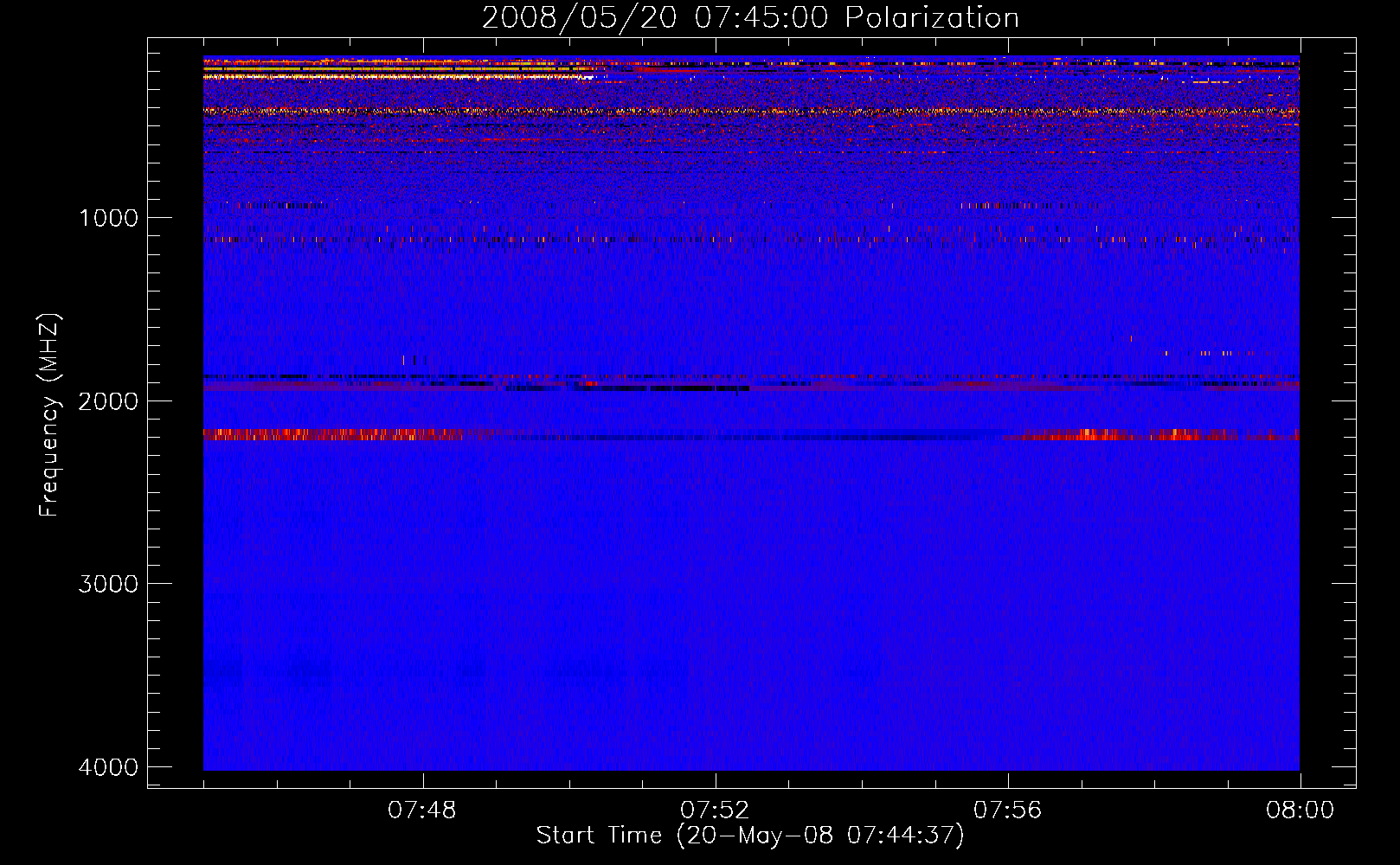Click the 08:00 time axis label
This screenshot has height=865, width=1400.
pyautogui.click(x=1300, y=811)
